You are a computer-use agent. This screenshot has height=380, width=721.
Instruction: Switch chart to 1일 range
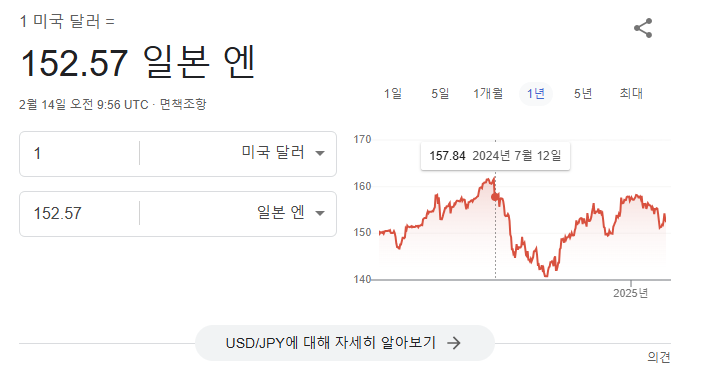393,94
